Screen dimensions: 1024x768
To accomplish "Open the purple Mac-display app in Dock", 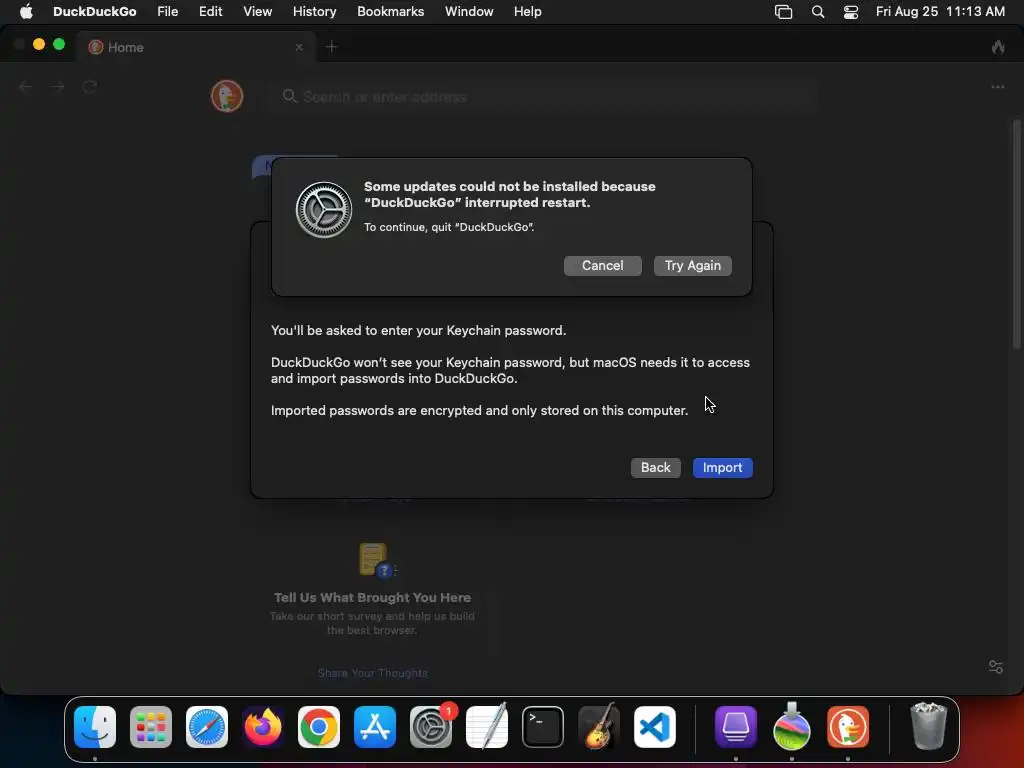I will click(x=736, y=727).
